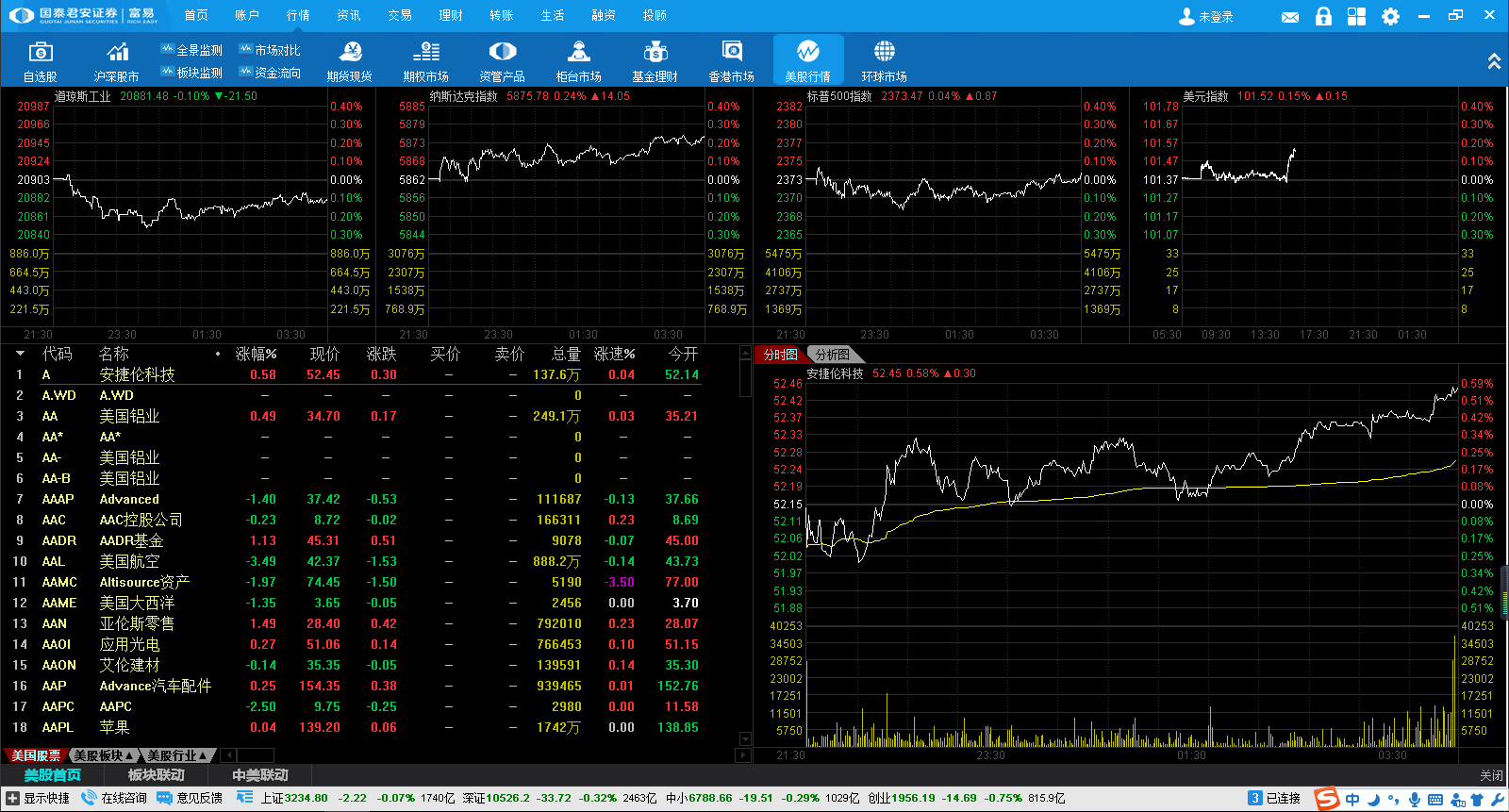Click the 显示快捷 plus button
Viewport: 1509px width, 812px height.
(13, 798)
